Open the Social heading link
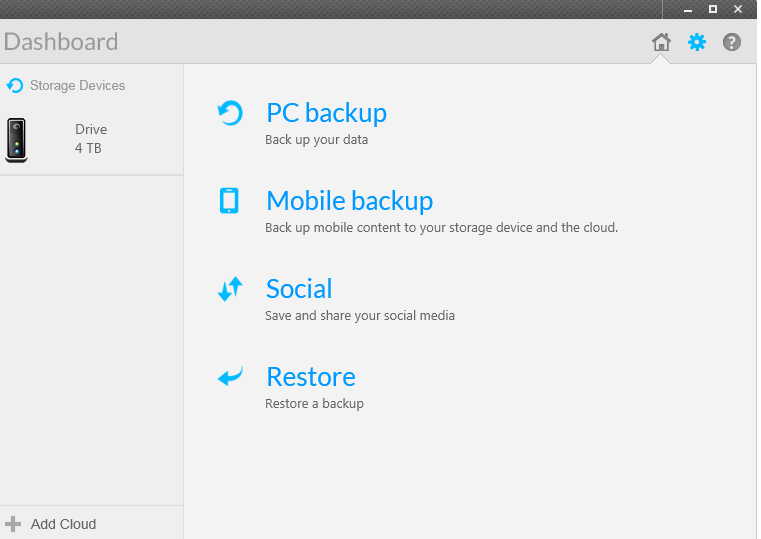Image resolution: width=761 pixels, height=539 pixels. 298,289
